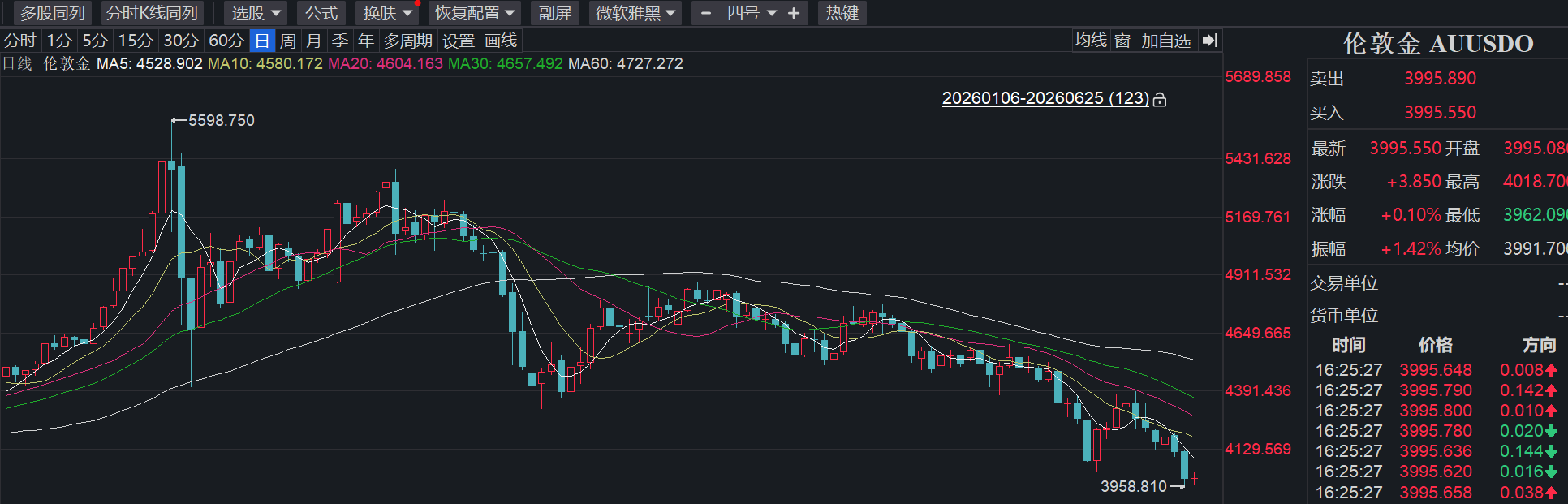1568x504 pixels.
Task: Click the 加自选 add to watchlist button
Action: click(1166, 41)
